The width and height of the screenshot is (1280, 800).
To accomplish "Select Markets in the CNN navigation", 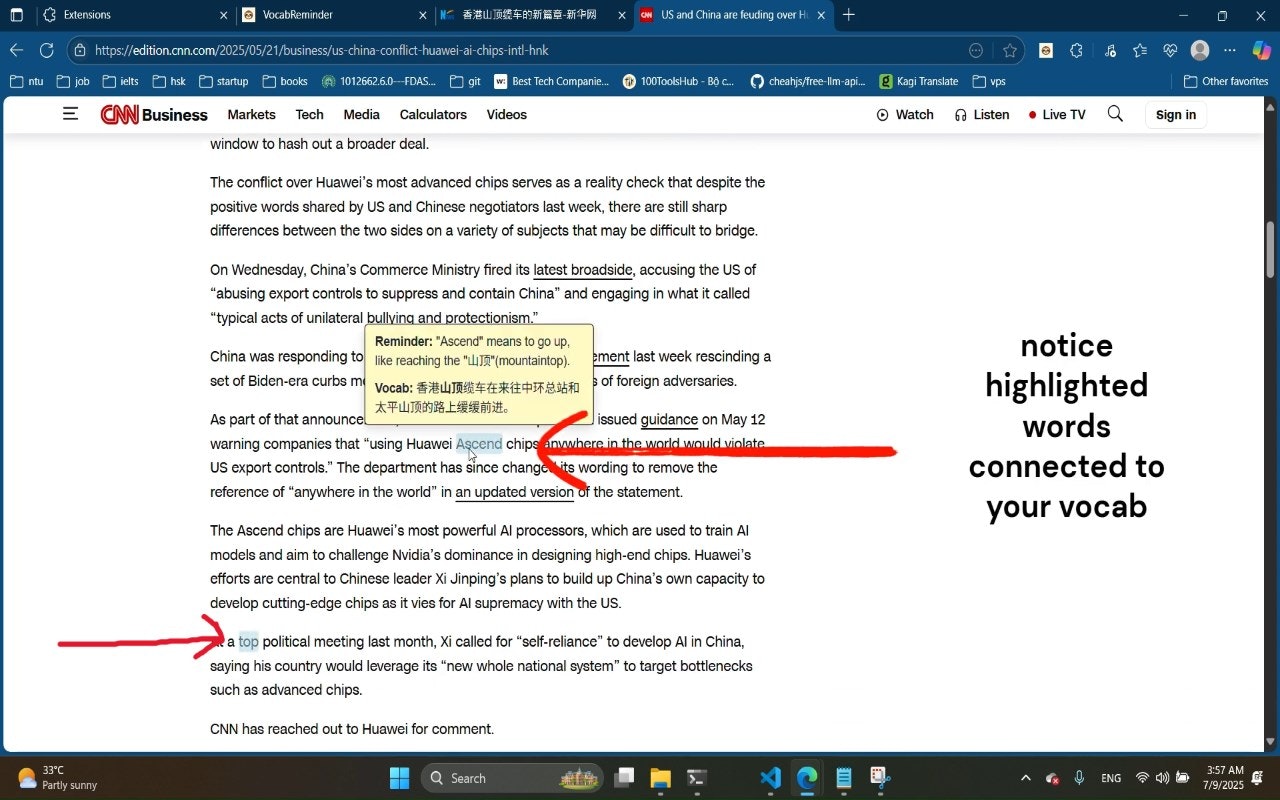I will [251, 114].
